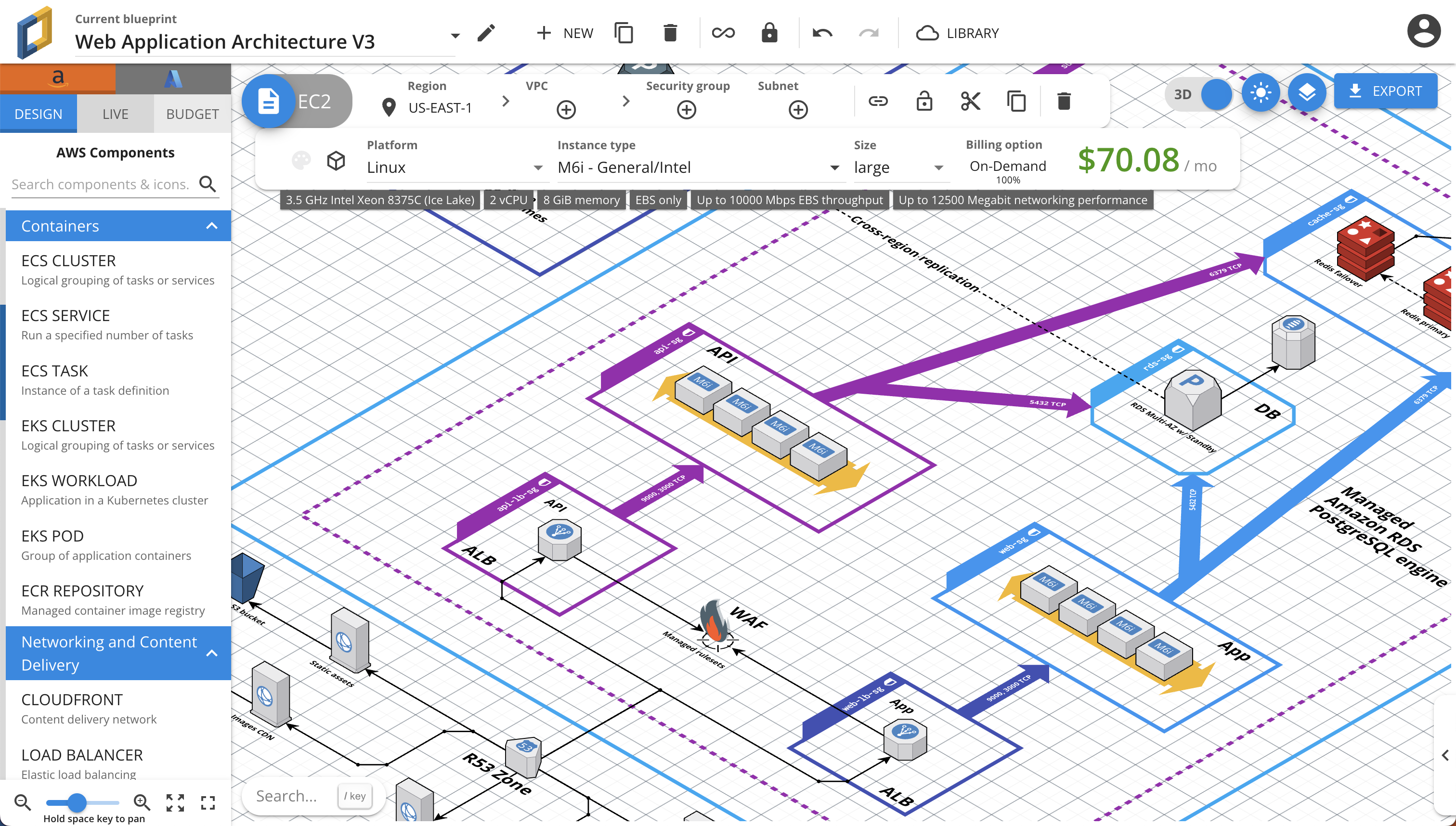This screenshot has height=826, width=1456.
Task: Select ECR REPOSITORY component
Action: [118, 600]
